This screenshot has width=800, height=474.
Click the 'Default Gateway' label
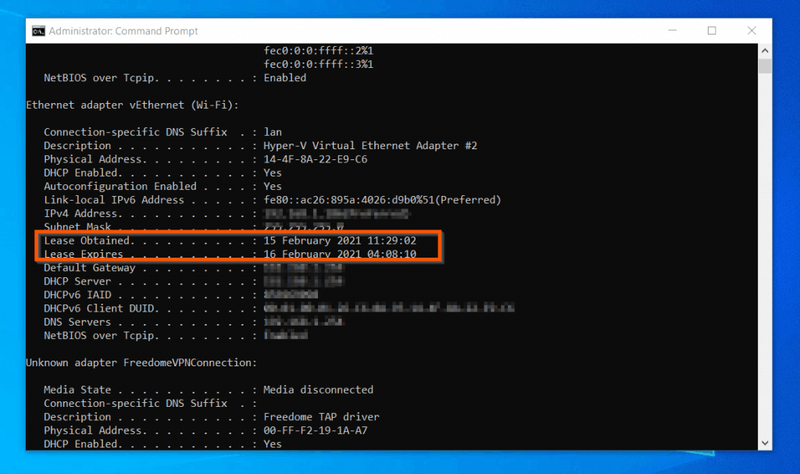(x=89, y=268)
